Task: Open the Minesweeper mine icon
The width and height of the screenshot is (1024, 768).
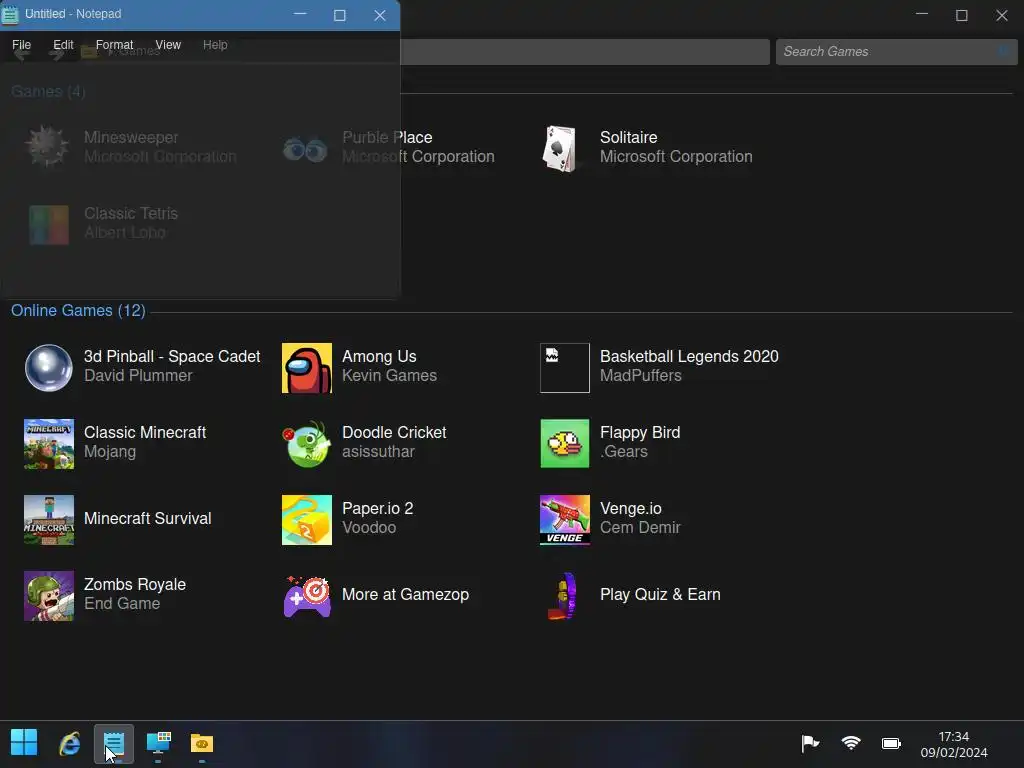Action: click(x=47, y=146)
